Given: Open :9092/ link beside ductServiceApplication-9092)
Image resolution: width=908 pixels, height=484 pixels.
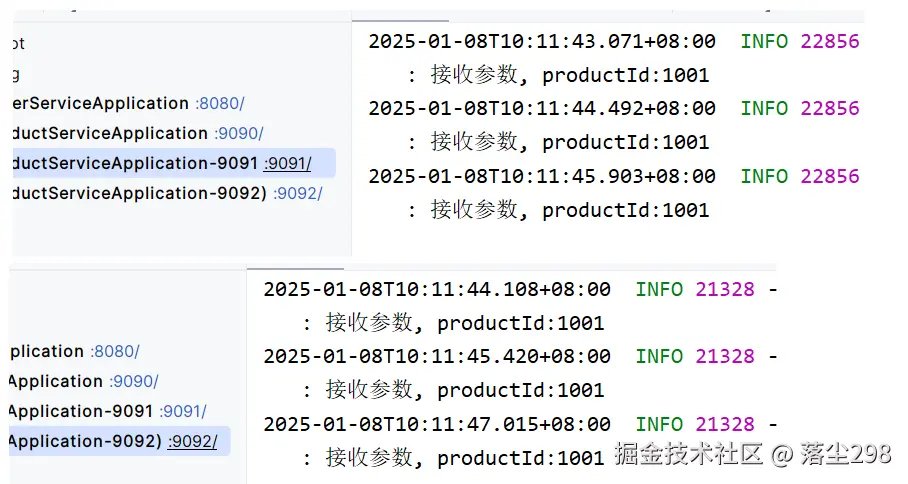Looking at the screenshot, I should (x=297, y=193).
